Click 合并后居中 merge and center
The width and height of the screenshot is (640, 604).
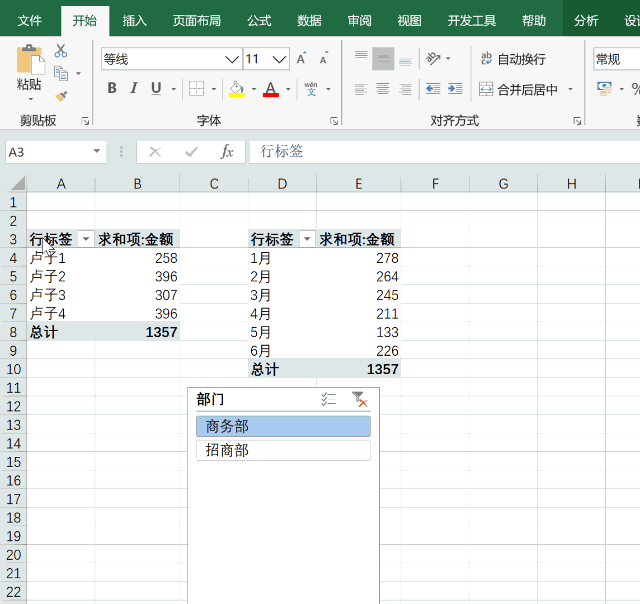click(x=518, y=89)
